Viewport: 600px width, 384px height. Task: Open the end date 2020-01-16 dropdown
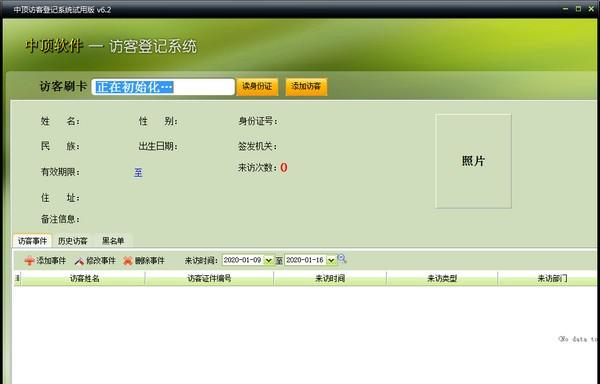click(331, 260)
